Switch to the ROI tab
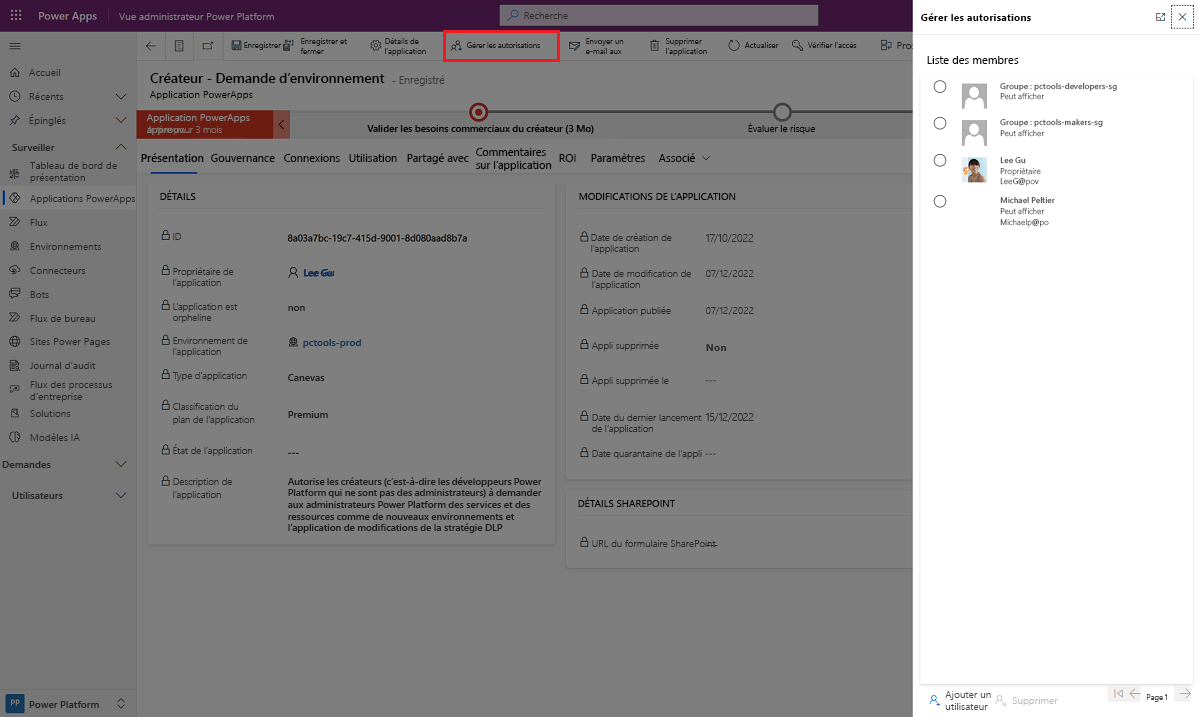 [x=567, y=158]
